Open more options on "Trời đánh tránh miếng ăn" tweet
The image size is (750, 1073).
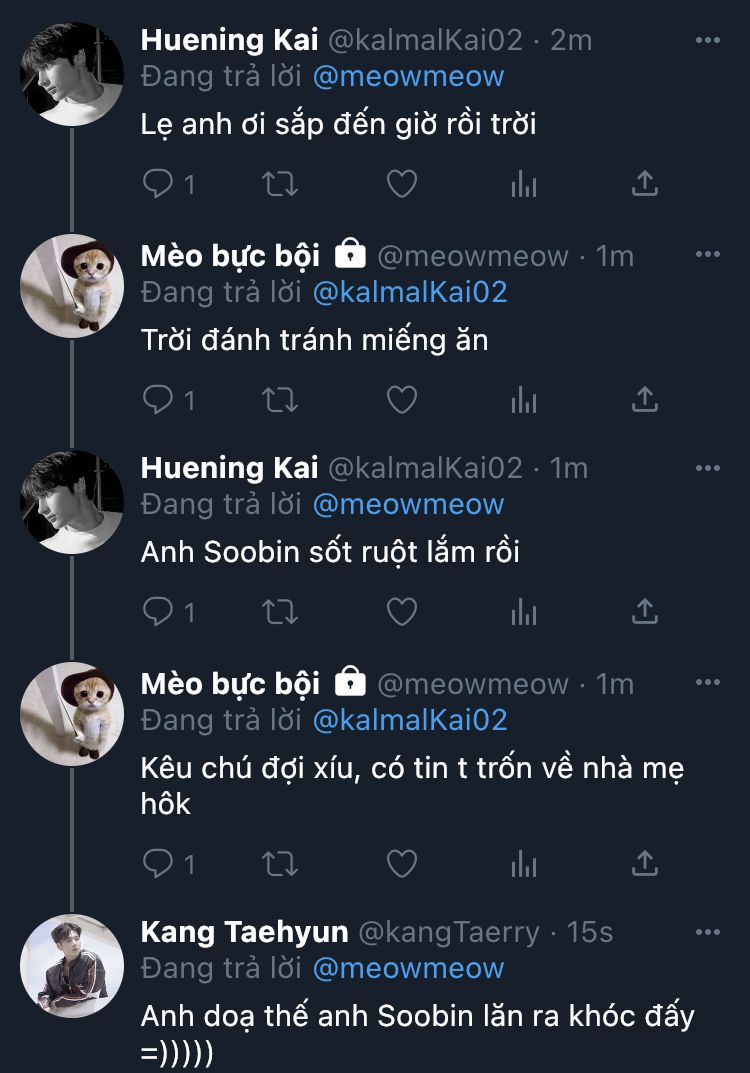pyautogui.click(x=708, y=255)
